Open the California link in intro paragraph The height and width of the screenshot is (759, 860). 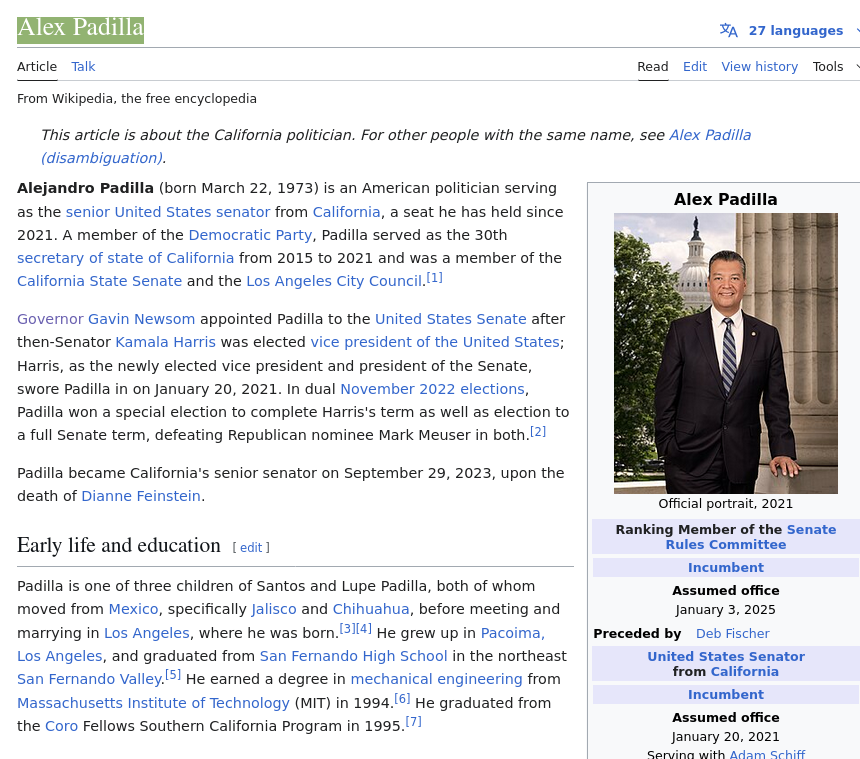pos(347,212)
